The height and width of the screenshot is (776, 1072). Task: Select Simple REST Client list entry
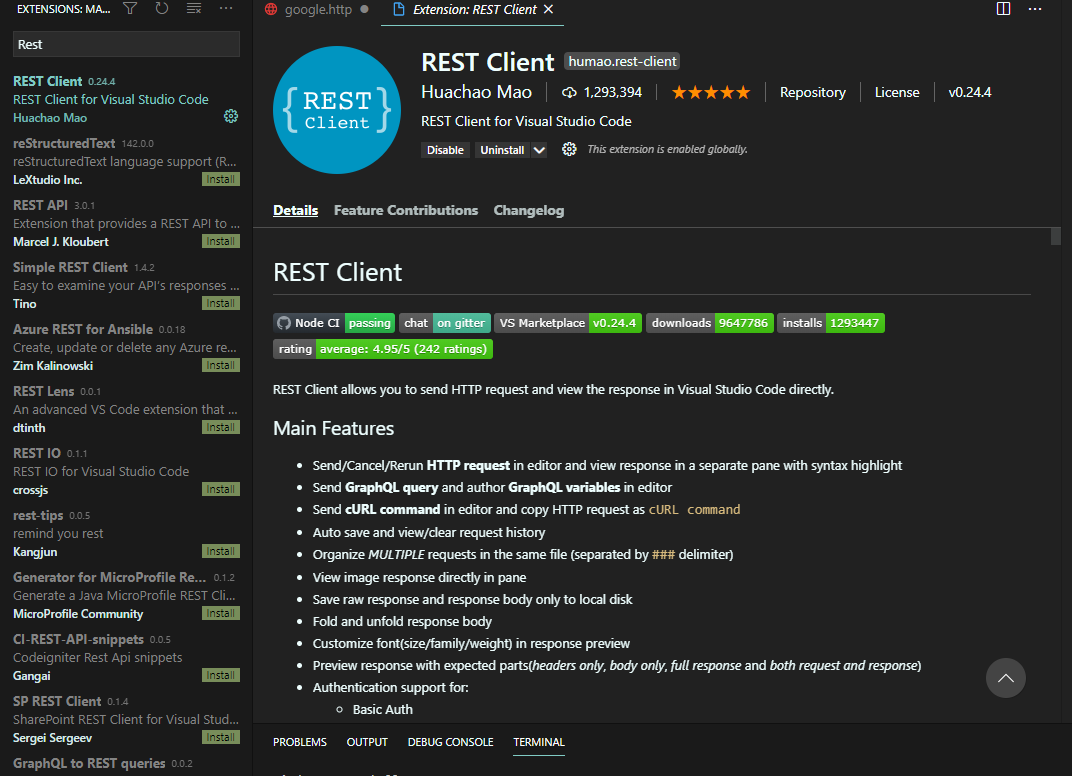(126, 286)
